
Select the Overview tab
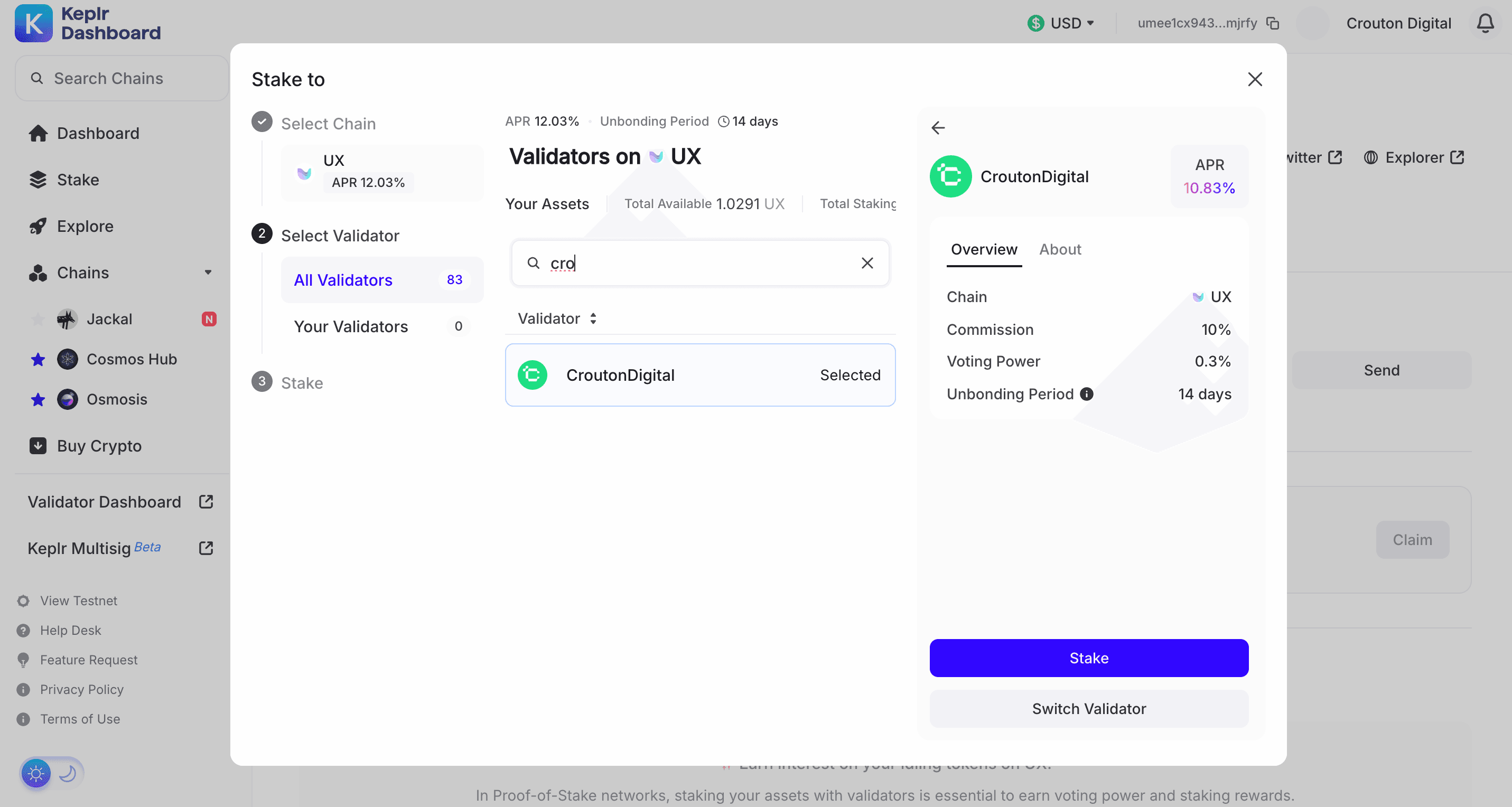click(985, 249)
